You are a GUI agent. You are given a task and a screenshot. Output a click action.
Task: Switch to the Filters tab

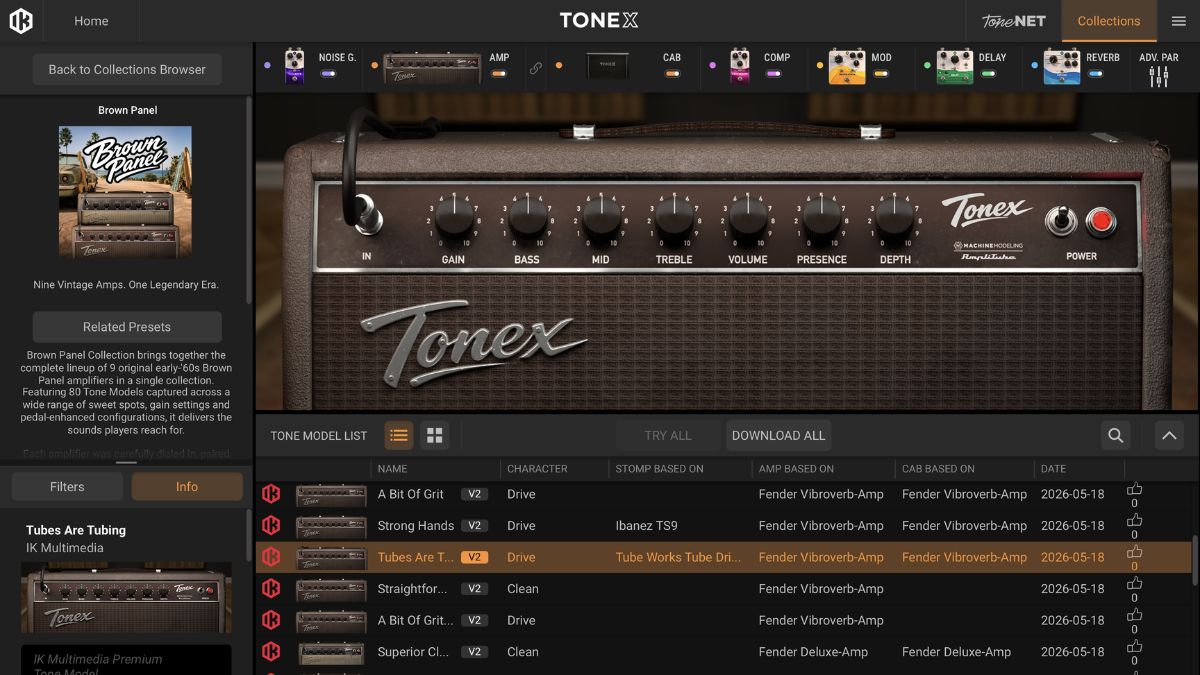67,486
